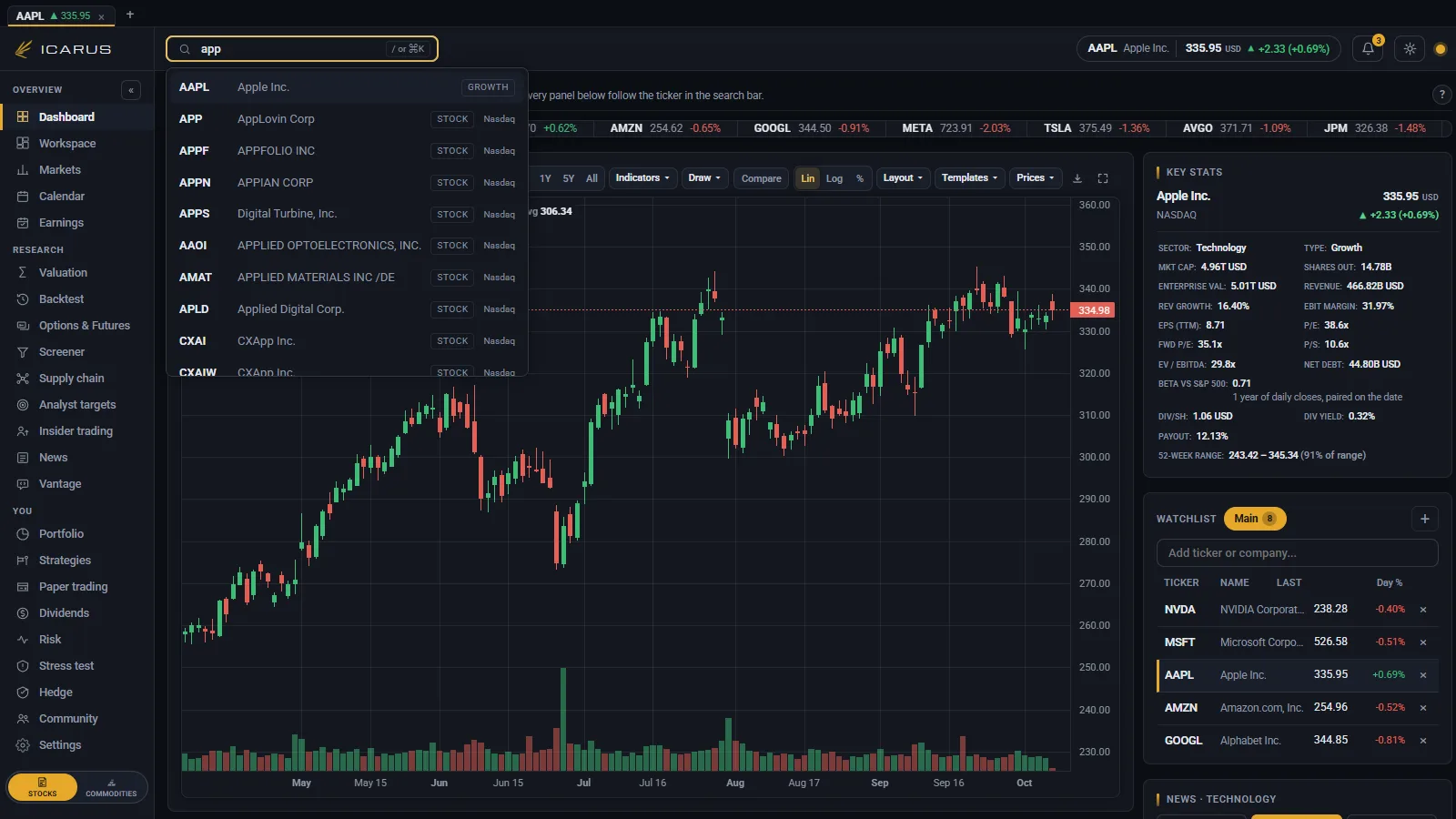Toggle the light/dark theme sun icon
This screenshot has height=819, width=1456.
click(x=1410, y=49)
